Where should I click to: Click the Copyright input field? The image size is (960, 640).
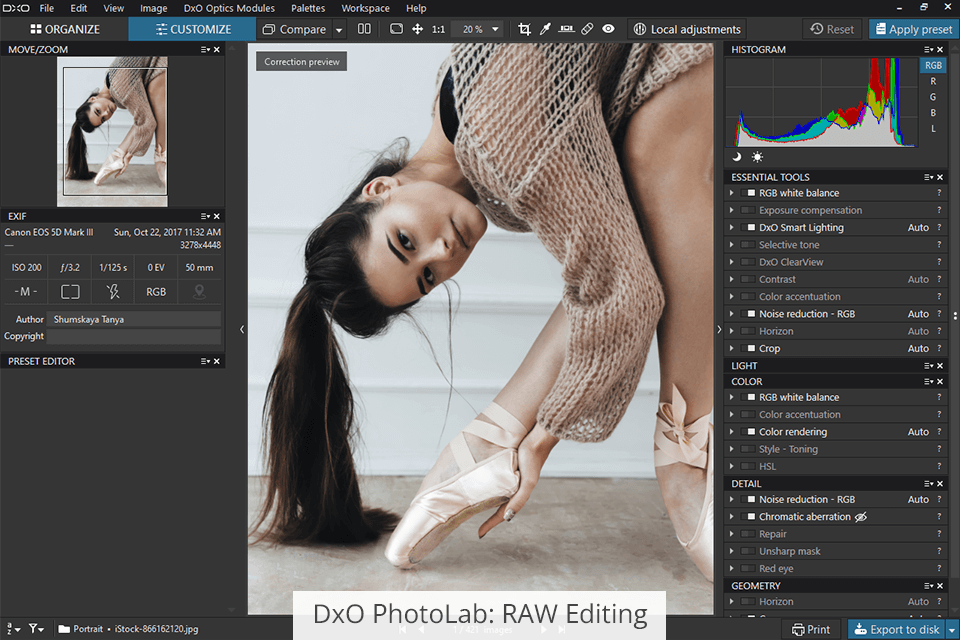click(133, 336)
